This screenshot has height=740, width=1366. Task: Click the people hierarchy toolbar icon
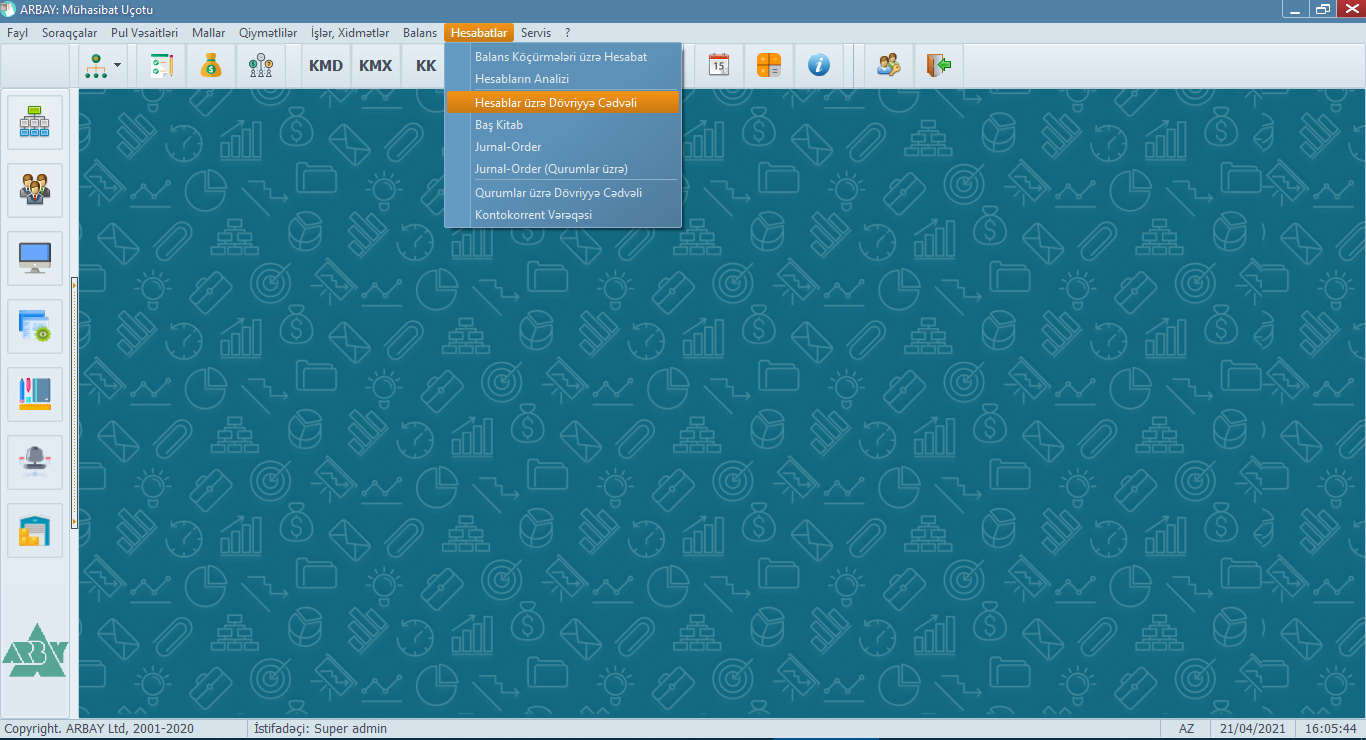[x=260, y=66]
